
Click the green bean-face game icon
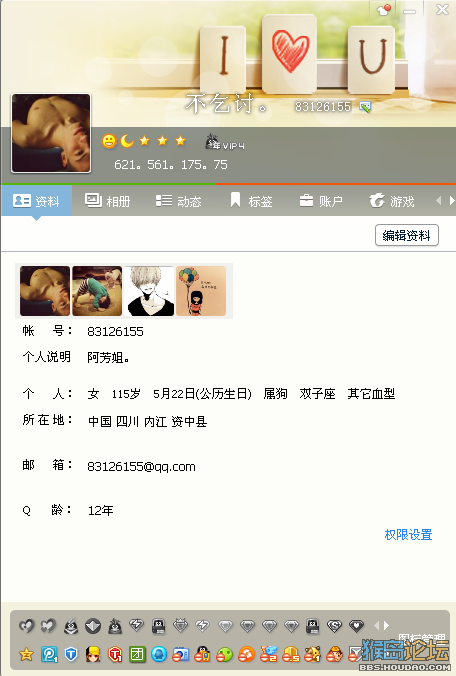[x=225, y=654]
